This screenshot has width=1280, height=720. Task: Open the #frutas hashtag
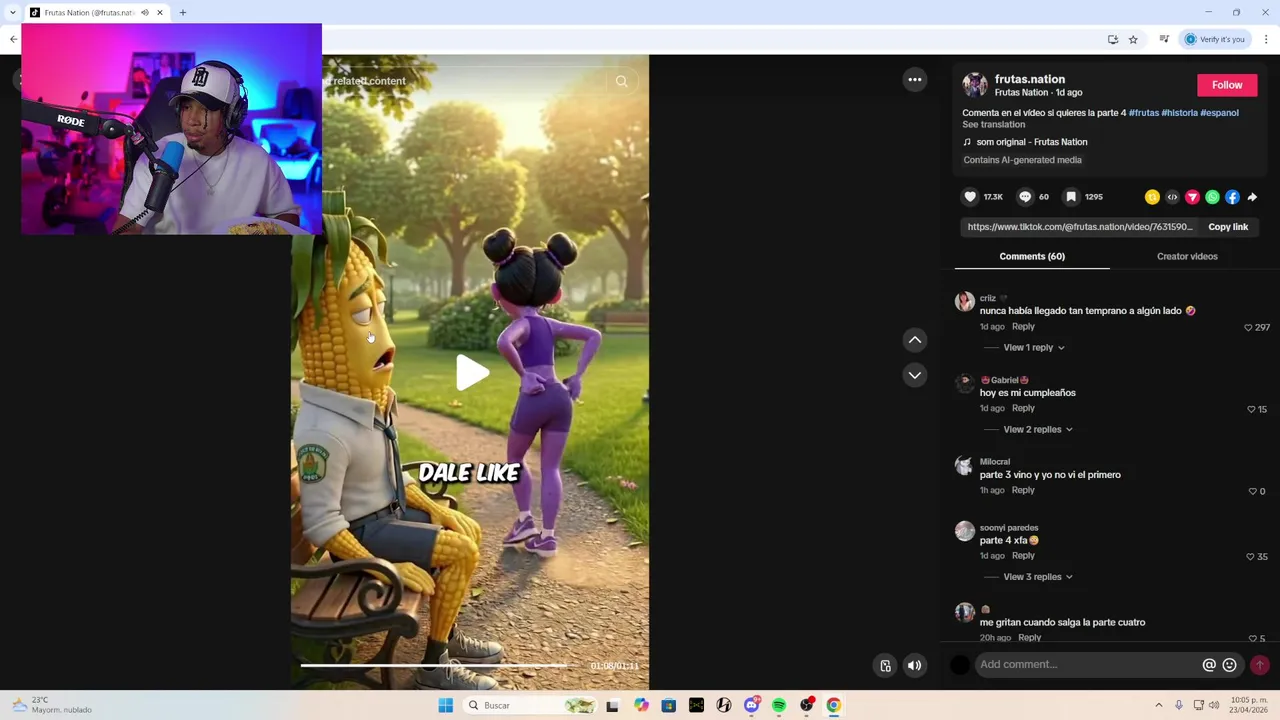(1143, 113)
